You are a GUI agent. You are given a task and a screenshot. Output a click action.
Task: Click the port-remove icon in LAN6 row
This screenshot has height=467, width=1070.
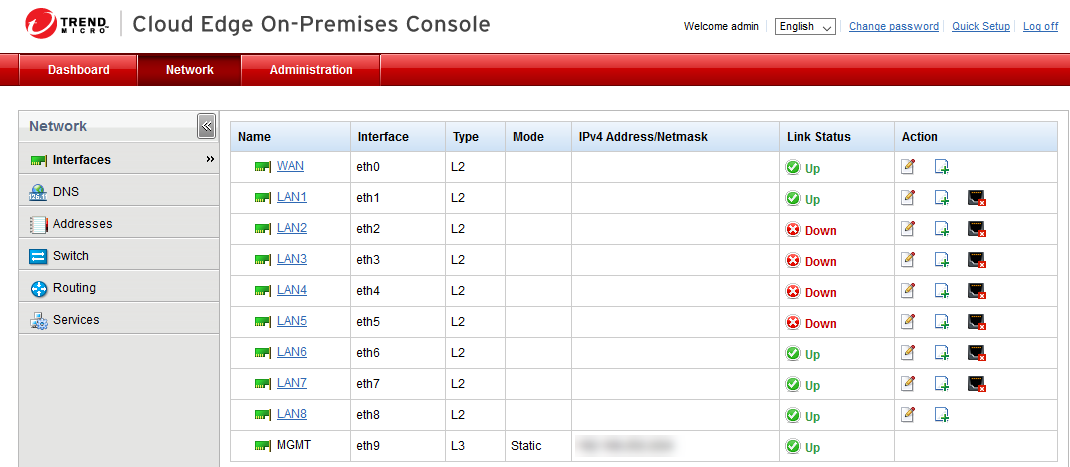pyautogui.click(x=977, y=353)
